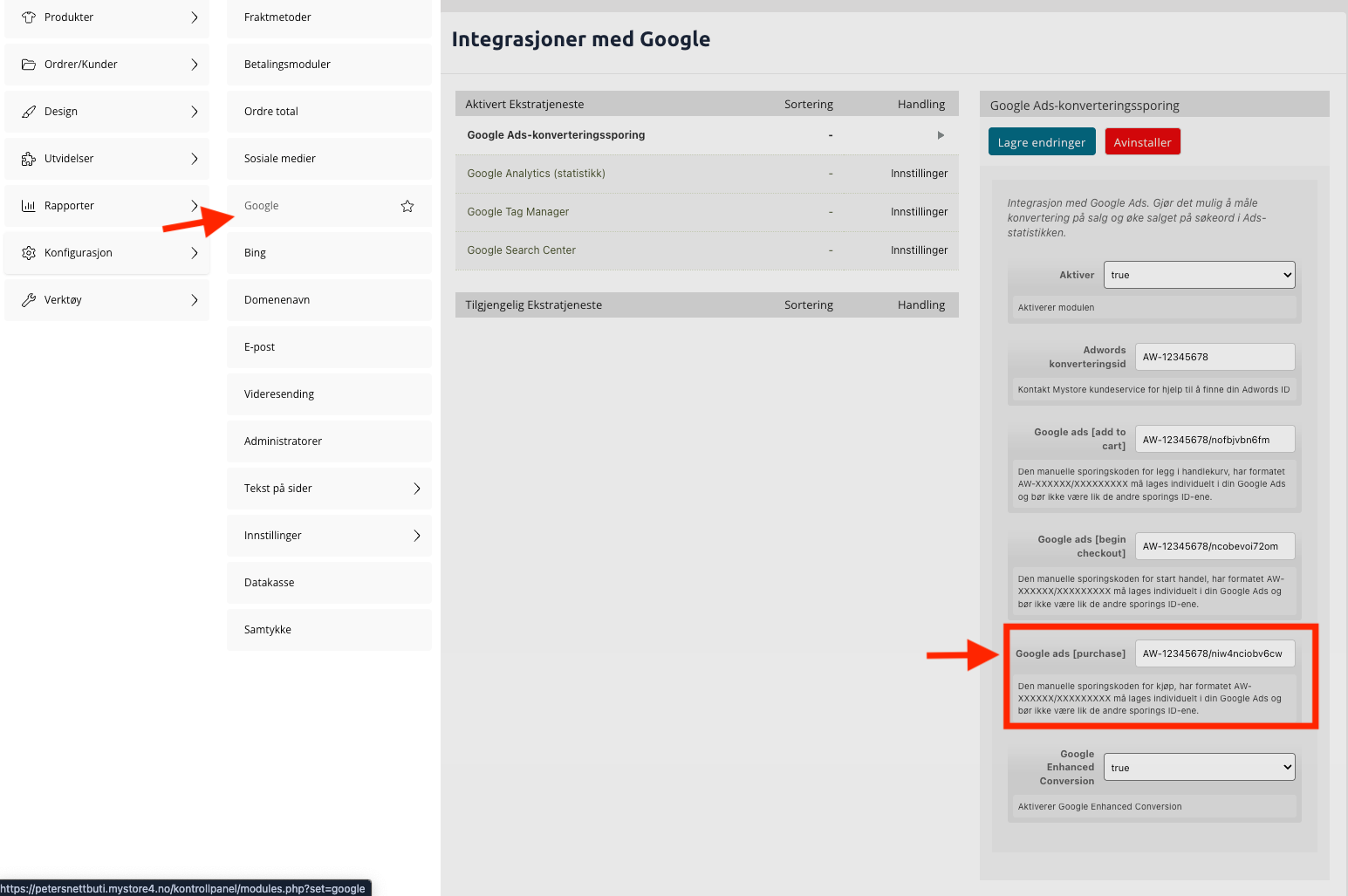Click the Konfigurasjon gear icon
Viewport: 1348px width, 896px height.
point(29,253)
